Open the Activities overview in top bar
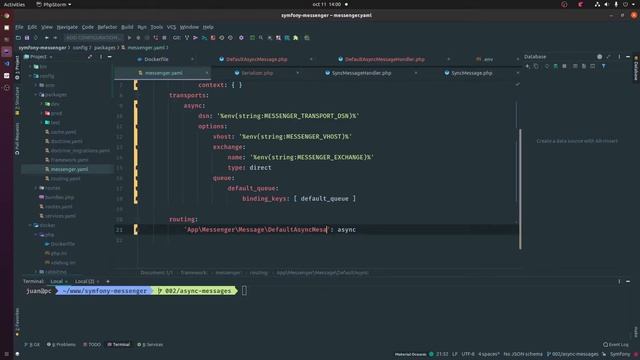This screenshot has height=360, width=640. tap(14, 4)
